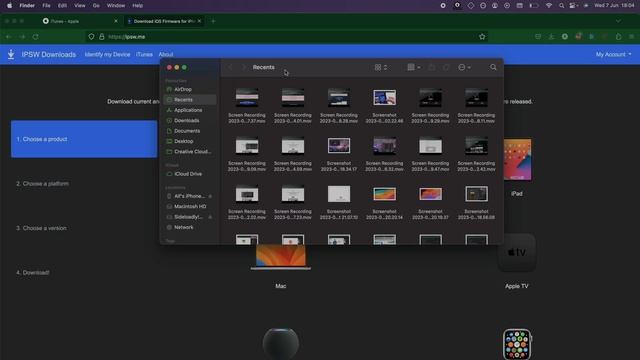Select Screen Recording ending 8.28.mov
Image resolution: width=640 pixels, height=360 pixels.
click(339, 107)
